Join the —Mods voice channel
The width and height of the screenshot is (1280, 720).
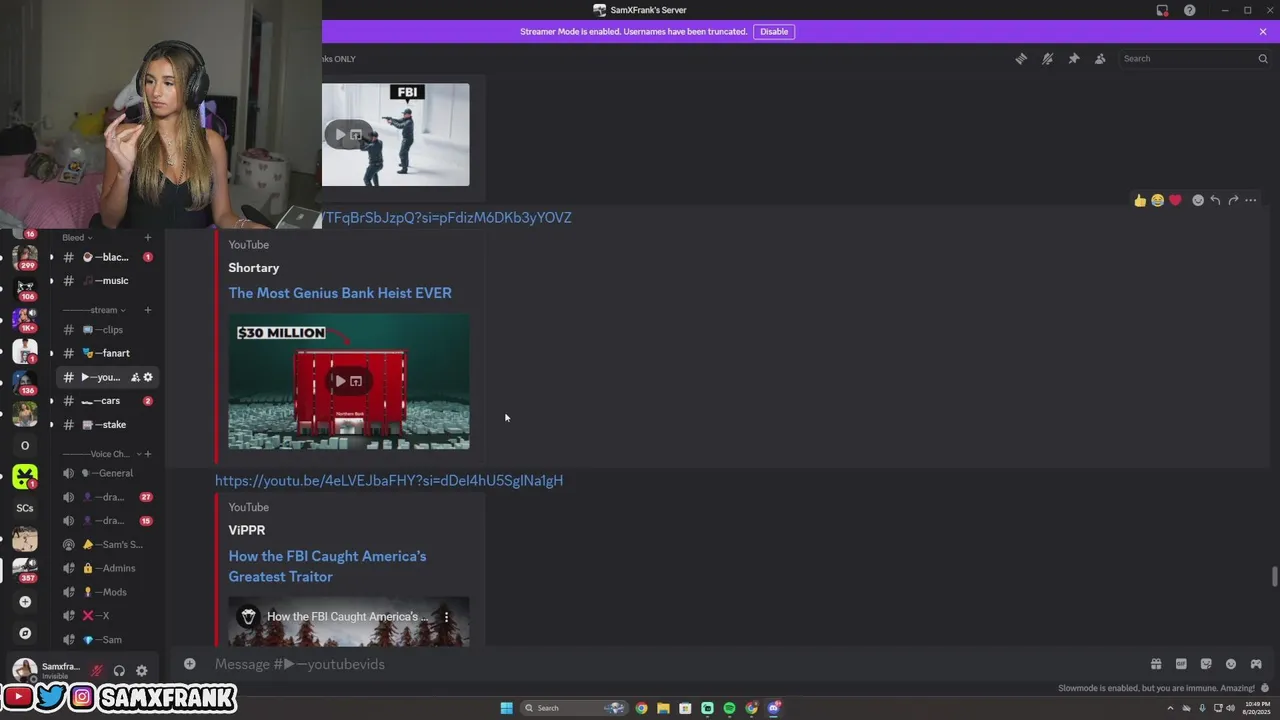[106, 592]
